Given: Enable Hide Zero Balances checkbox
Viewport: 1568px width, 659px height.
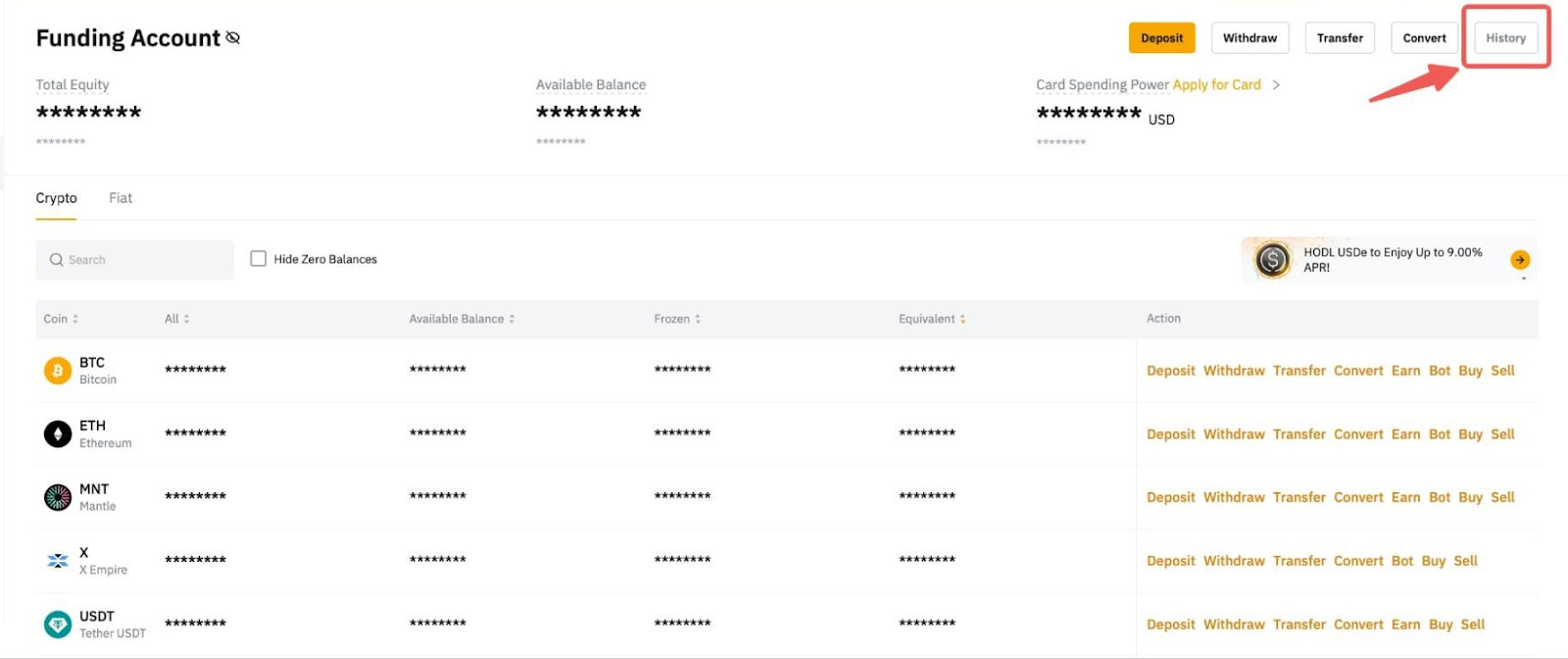Looking at the screenshot, I should [x=259, y=259].
